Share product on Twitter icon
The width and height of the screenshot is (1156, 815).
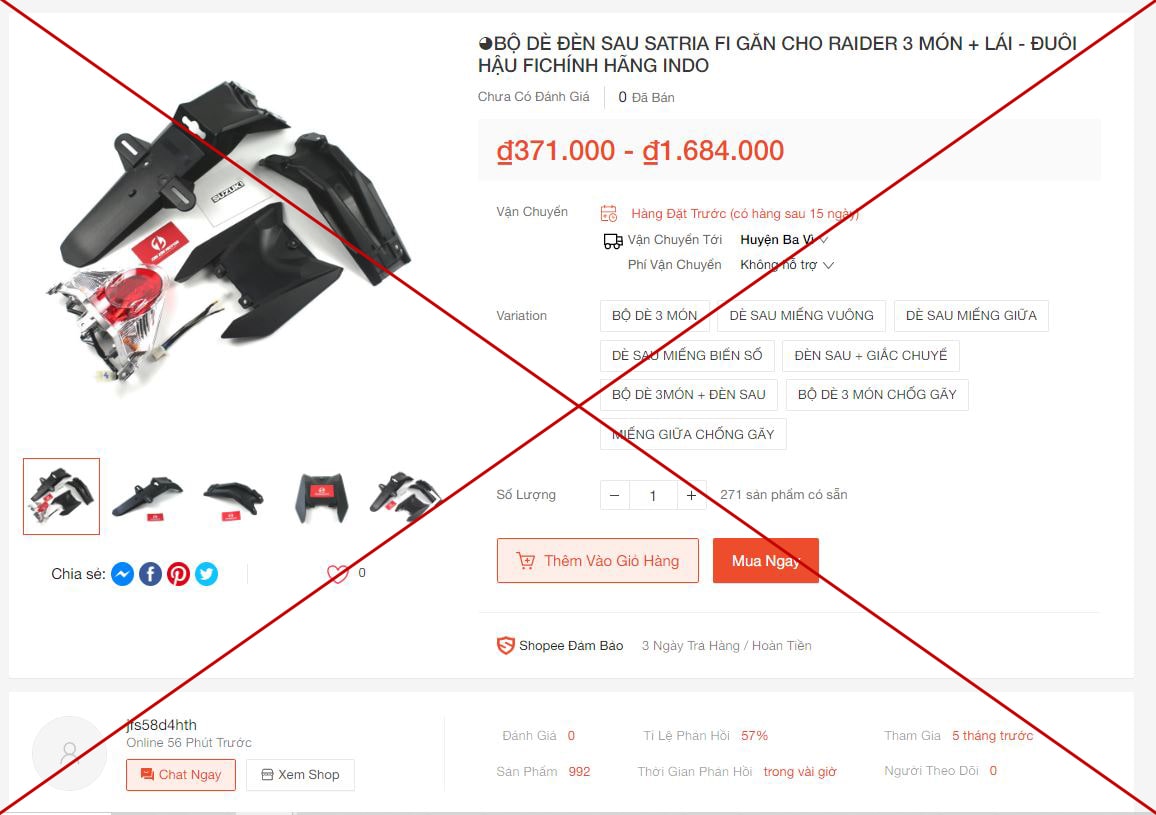(x=206, y=574)
